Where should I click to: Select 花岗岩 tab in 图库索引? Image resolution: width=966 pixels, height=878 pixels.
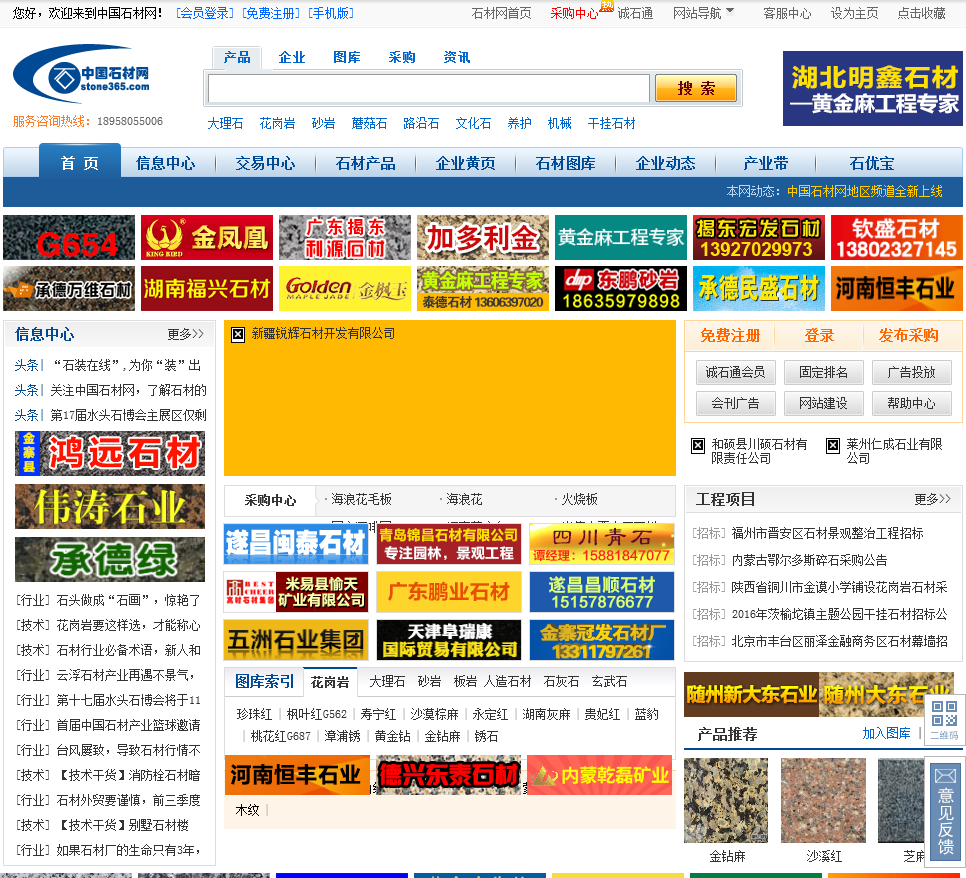click(330, 682)
